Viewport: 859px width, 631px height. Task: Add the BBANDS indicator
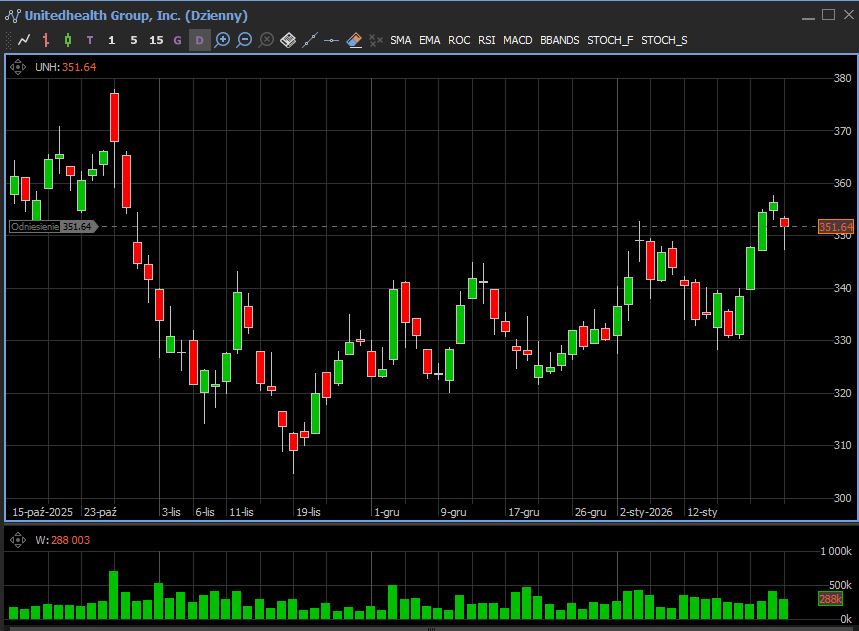[x=559, y=40]
